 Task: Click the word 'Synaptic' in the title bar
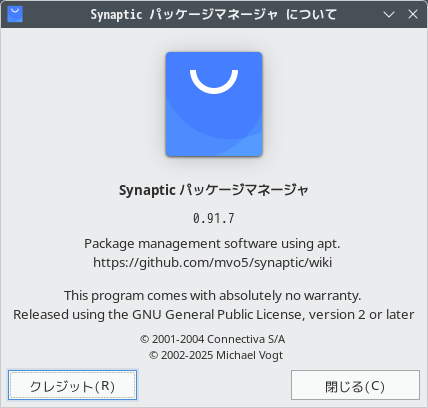(x=116, y=15)
